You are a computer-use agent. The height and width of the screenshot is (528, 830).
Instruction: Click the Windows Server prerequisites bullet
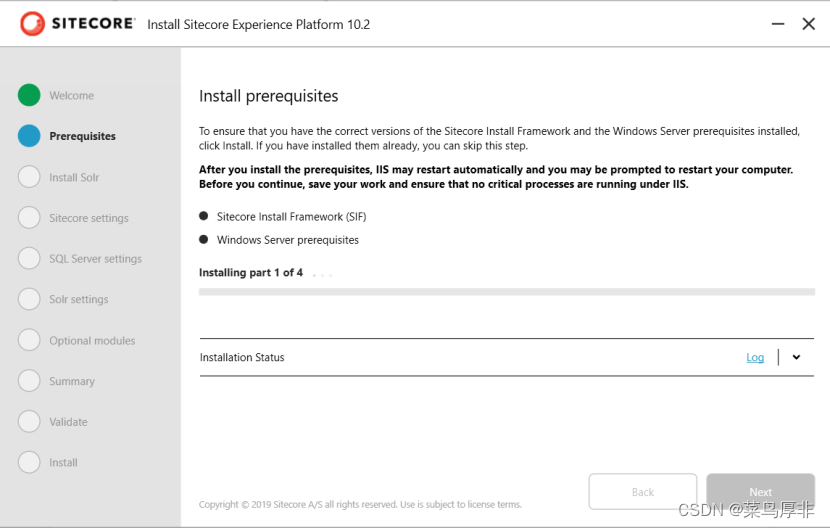point(203,239)
